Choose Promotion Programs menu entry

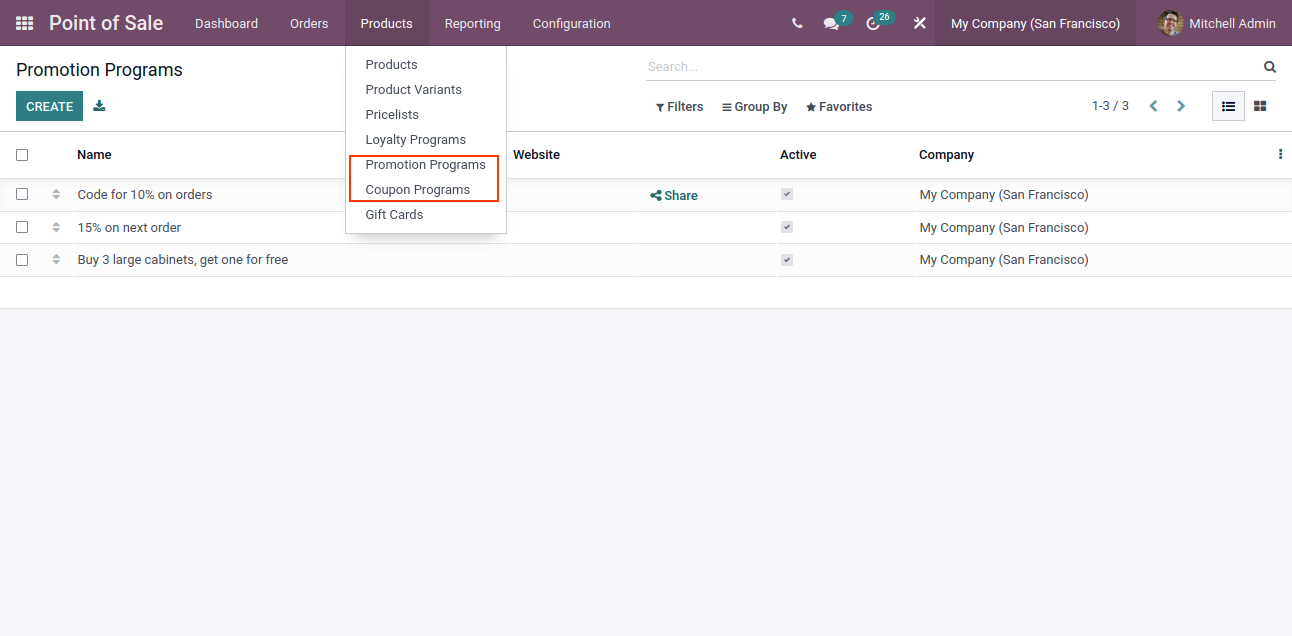426,165
